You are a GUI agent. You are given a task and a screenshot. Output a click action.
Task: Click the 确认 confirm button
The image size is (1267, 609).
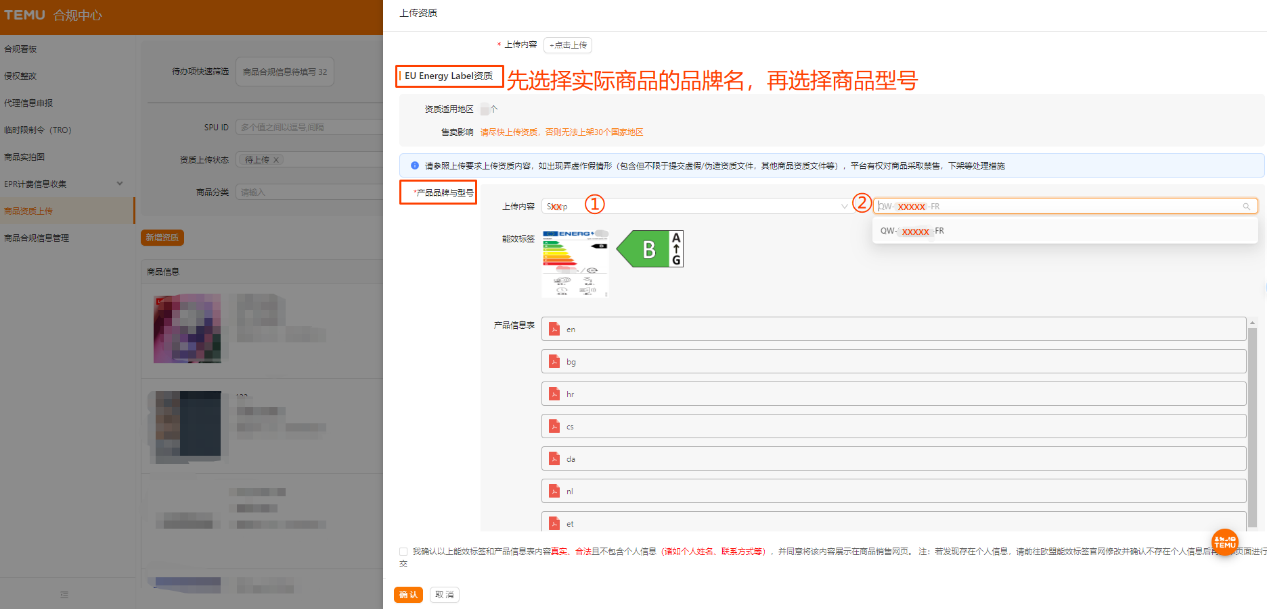point(407,593)
